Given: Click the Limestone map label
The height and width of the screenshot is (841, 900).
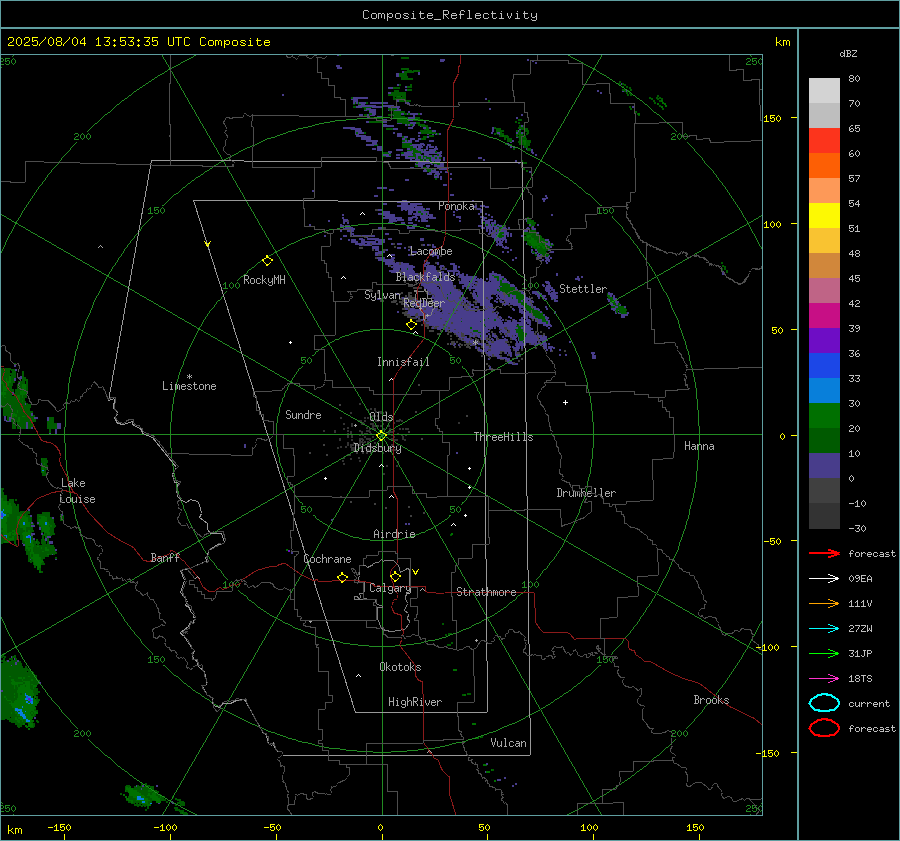Looking at the screenshot, I should (x=189, y=386).
